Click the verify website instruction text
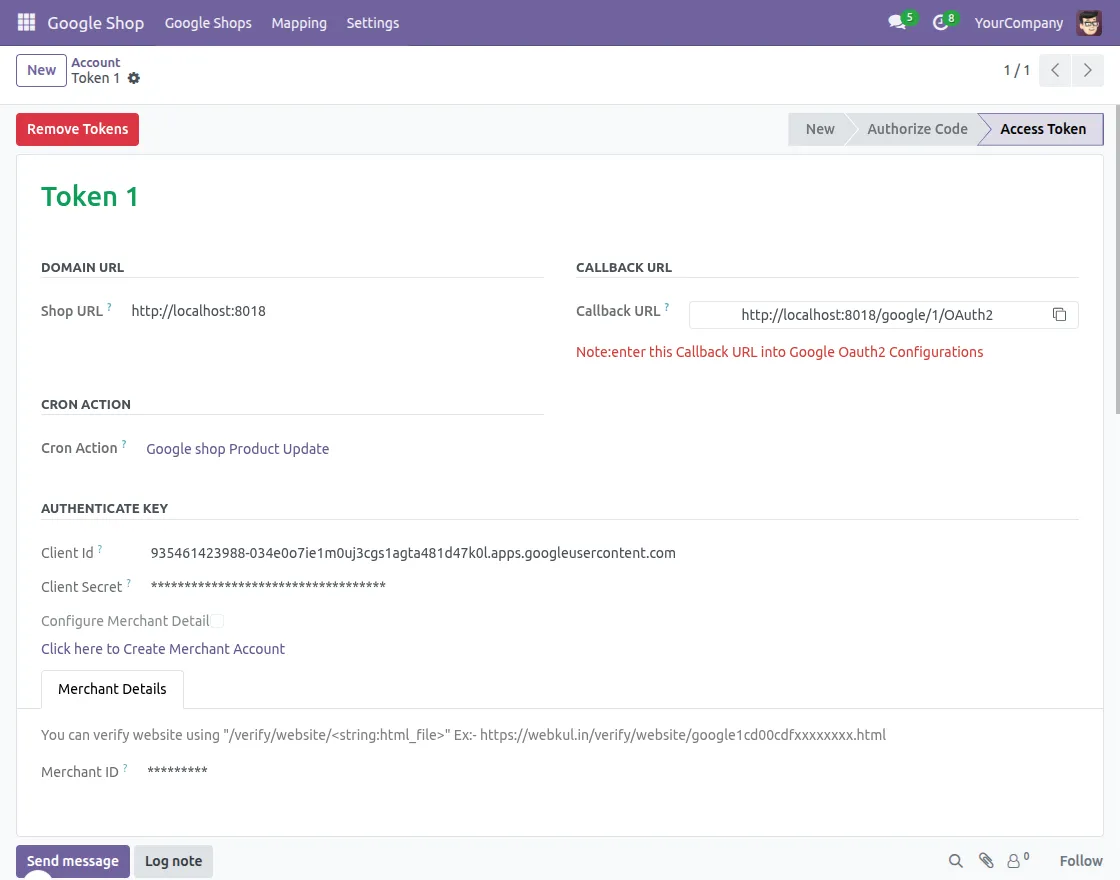1120x880 pixels. pos(463,735)
